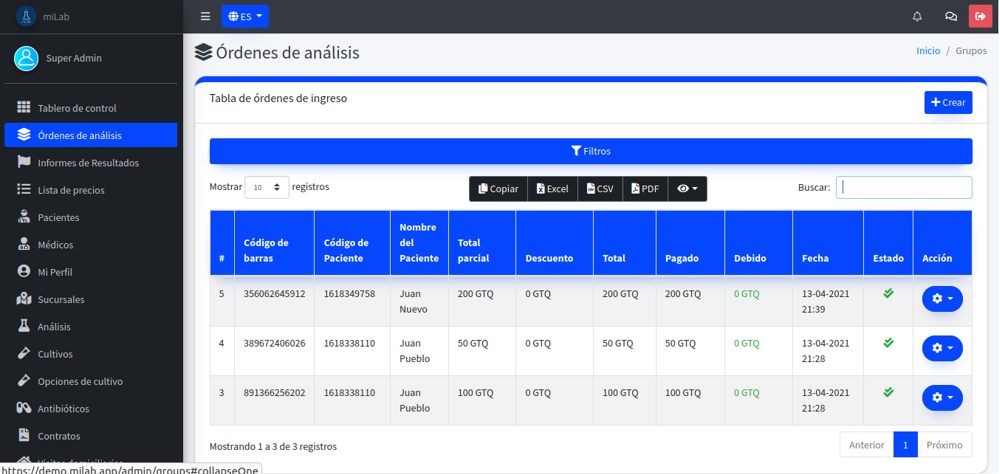1000x474 pixels.
Task: Click the Super Admin avatar icon
Action: tap(26, 58)
